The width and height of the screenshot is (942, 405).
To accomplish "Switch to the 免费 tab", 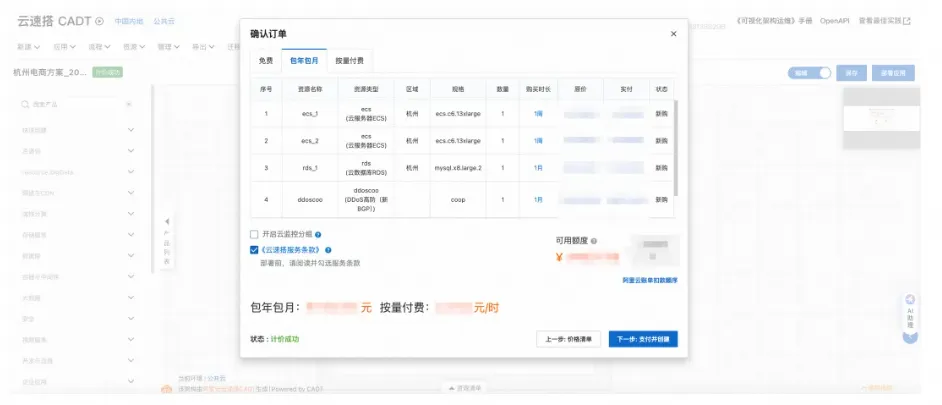I will click(x=266, y=61).
